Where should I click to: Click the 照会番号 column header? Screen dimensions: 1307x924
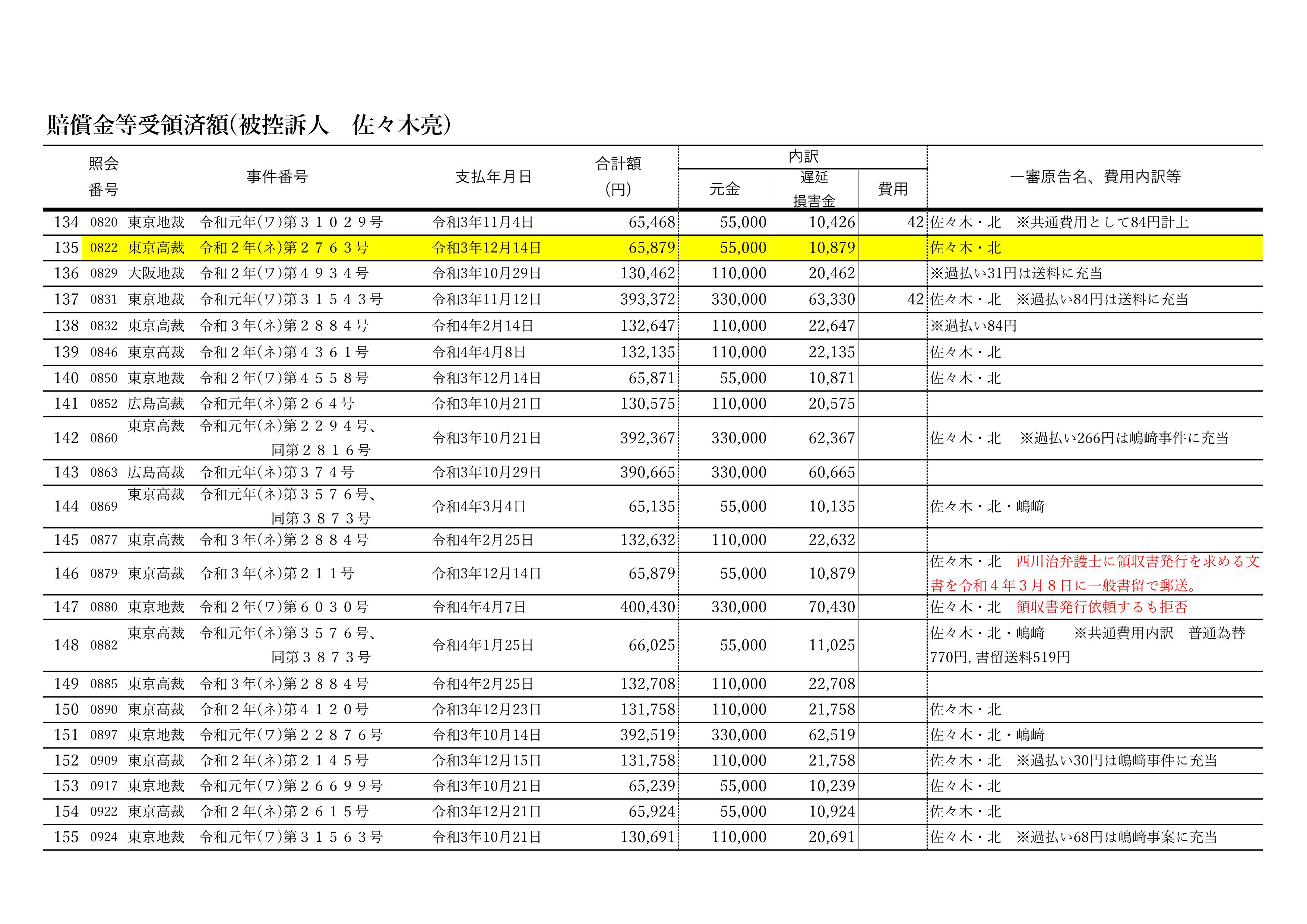pos(104,177)
